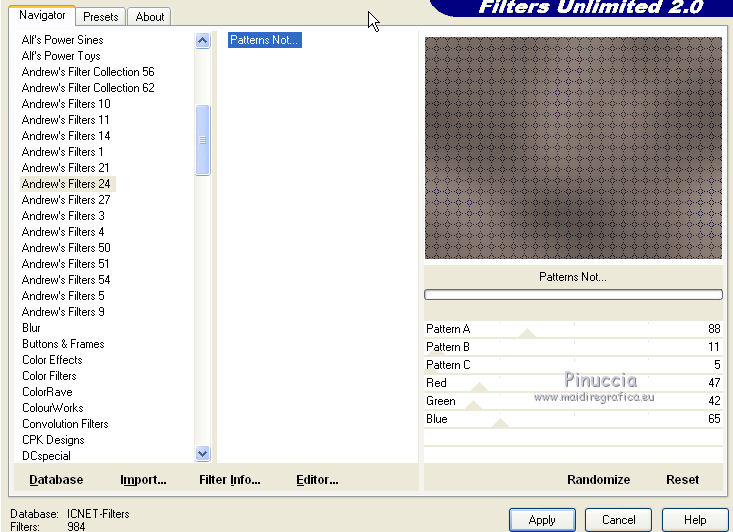Select DCspecial category
Viewport: 733px width, 532px height.
click(46, 456)
